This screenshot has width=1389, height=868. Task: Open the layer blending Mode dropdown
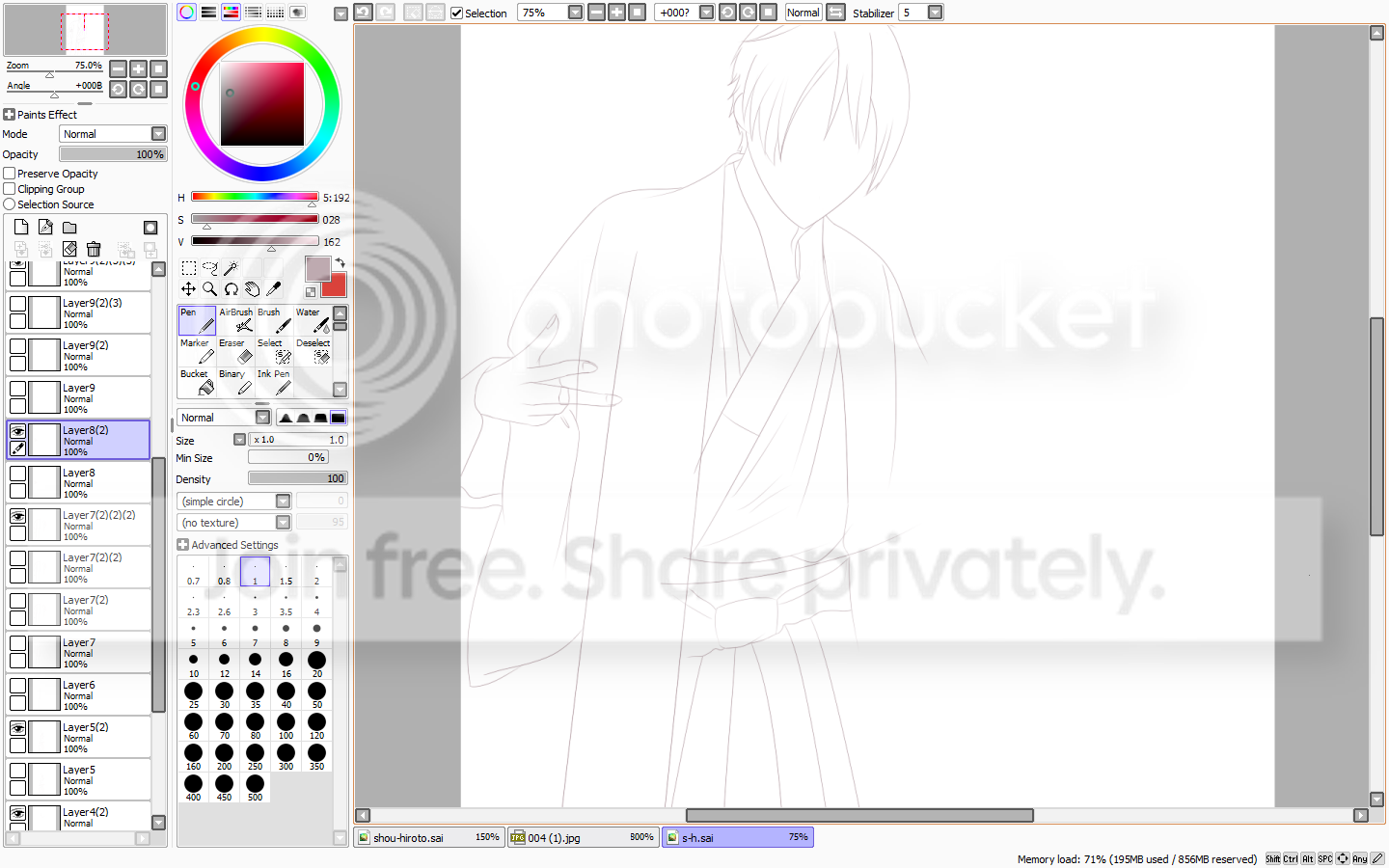pyautogui.click(x=113, y=134)
